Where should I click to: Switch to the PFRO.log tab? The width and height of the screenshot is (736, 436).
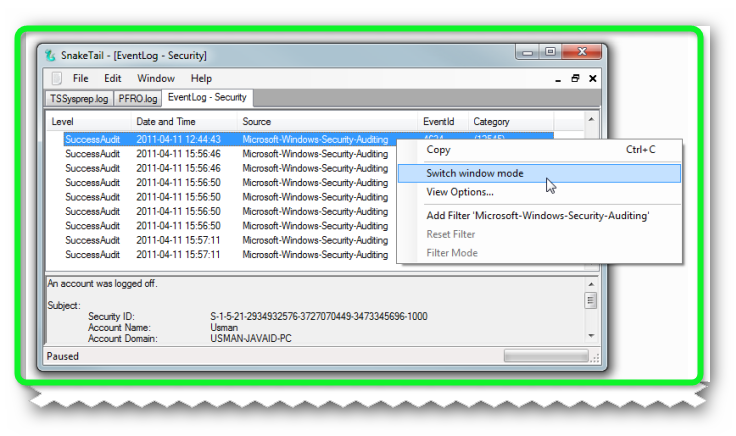click(x=138, y=99)
